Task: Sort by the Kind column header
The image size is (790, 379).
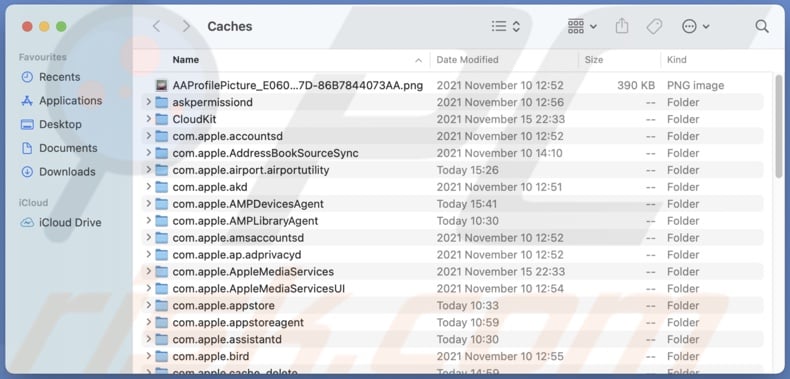Action: tap(677, 59)
